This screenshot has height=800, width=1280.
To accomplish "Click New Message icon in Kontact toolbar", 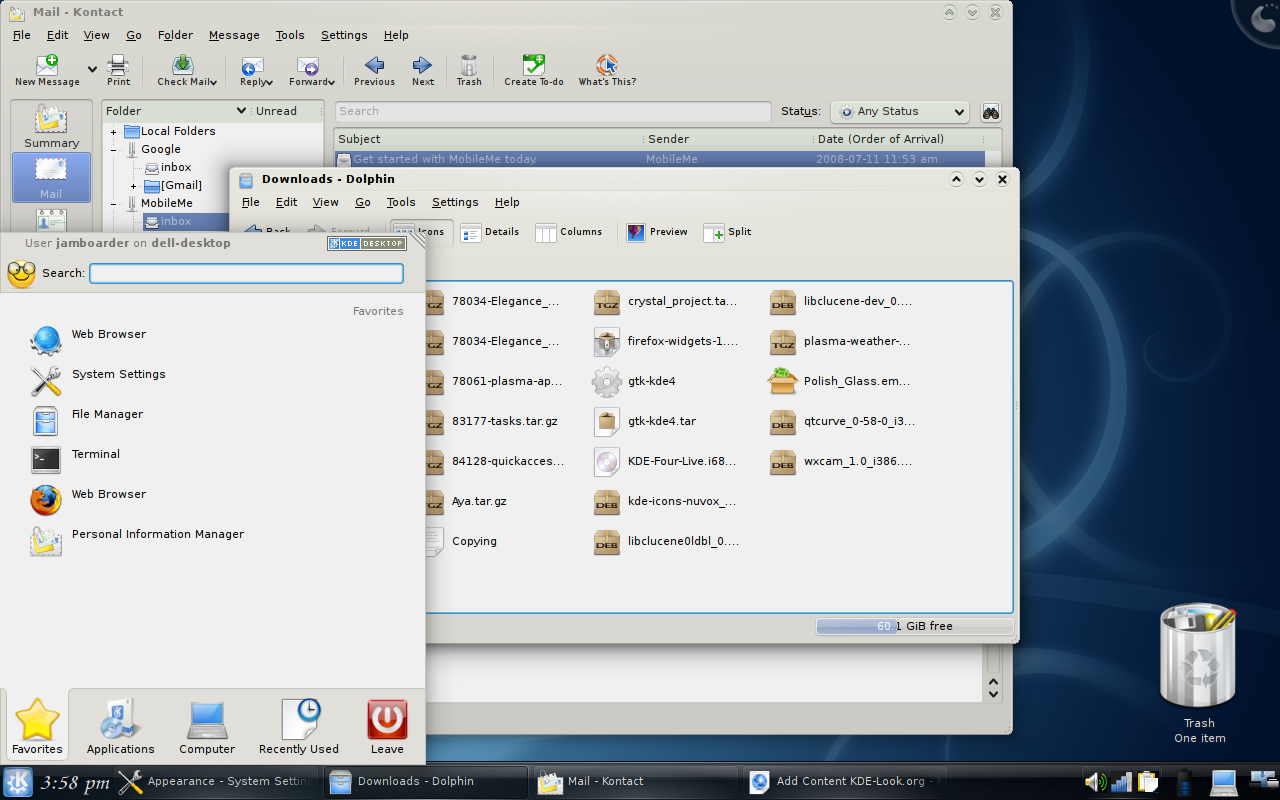I will 47,66.
